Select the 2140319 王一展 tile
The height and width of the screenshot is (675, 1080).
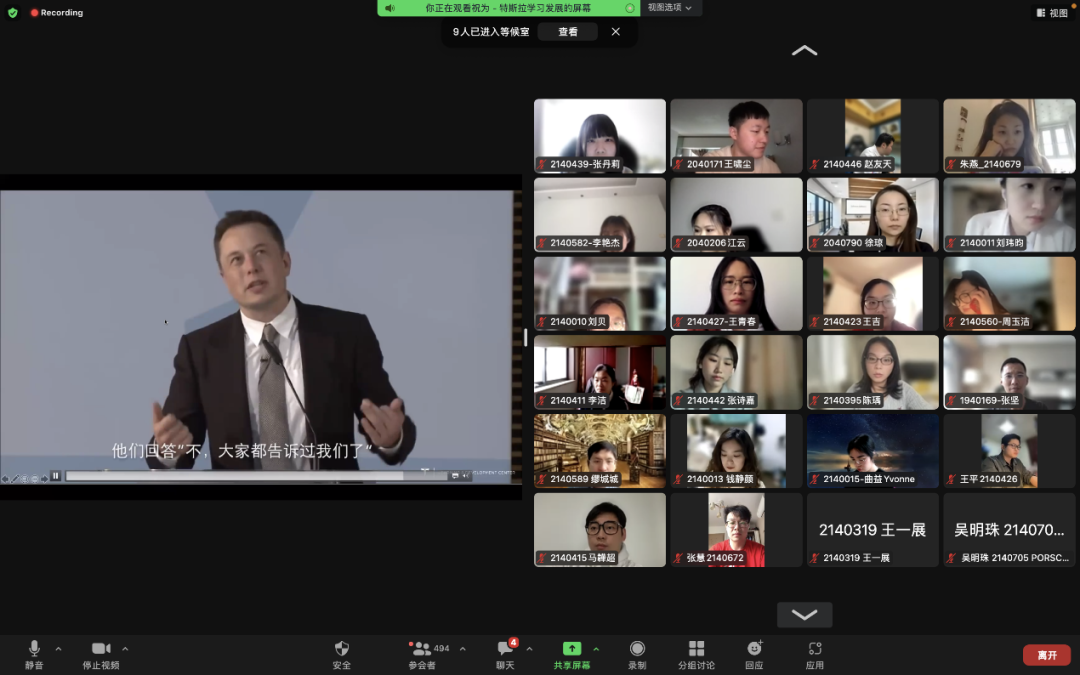873,530
